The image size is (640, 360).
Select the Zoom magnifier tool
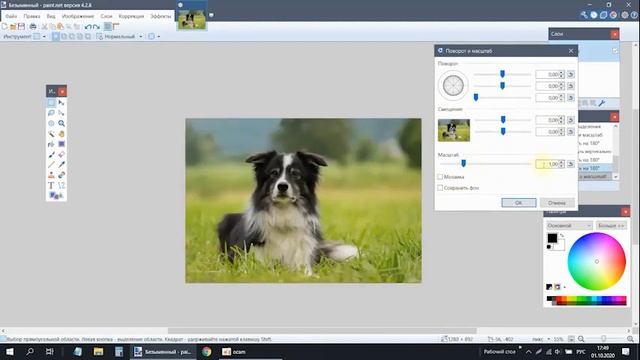[61, 123]
